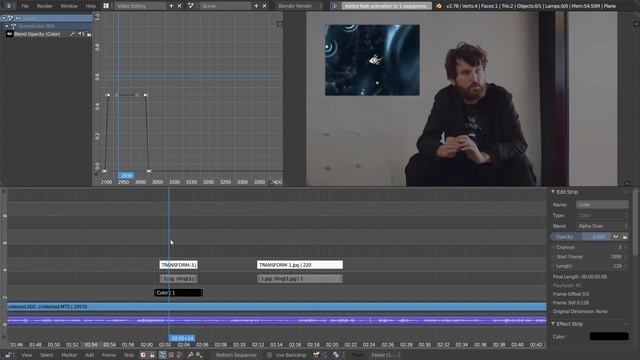Toggle visibility eye of Blend Opacity (Color) channel
Image resolution: width=640 pixels, height=360 pixels.
9,34
